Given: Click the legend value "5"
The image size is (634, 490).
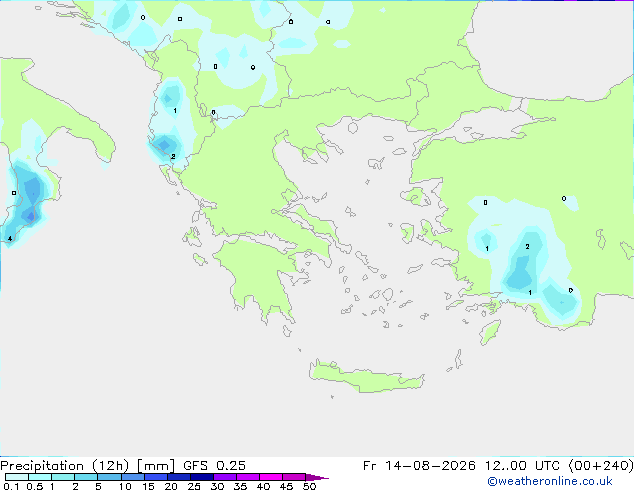Looking at the screenshot, I should point(98,486).
